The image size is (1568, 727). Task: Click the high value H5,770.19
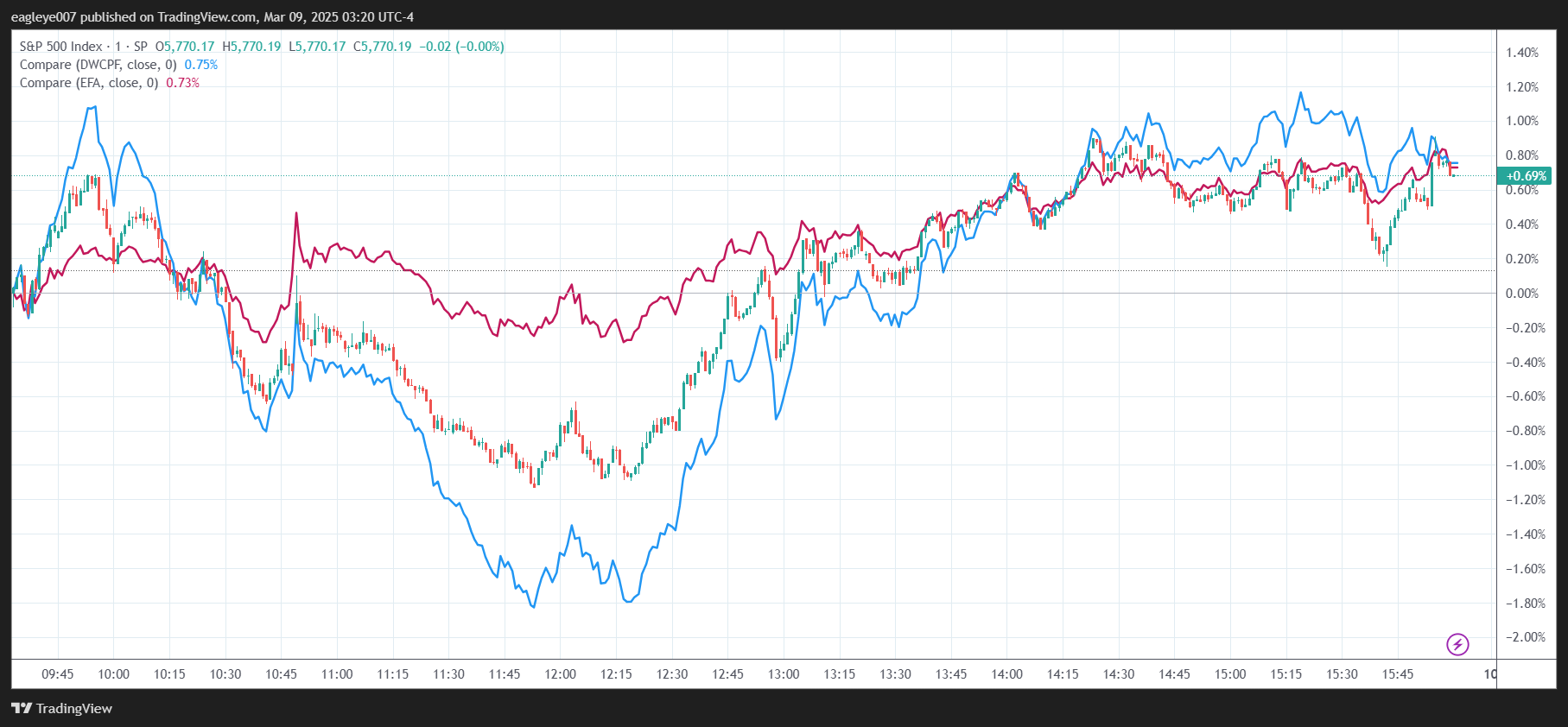point(251,47)
